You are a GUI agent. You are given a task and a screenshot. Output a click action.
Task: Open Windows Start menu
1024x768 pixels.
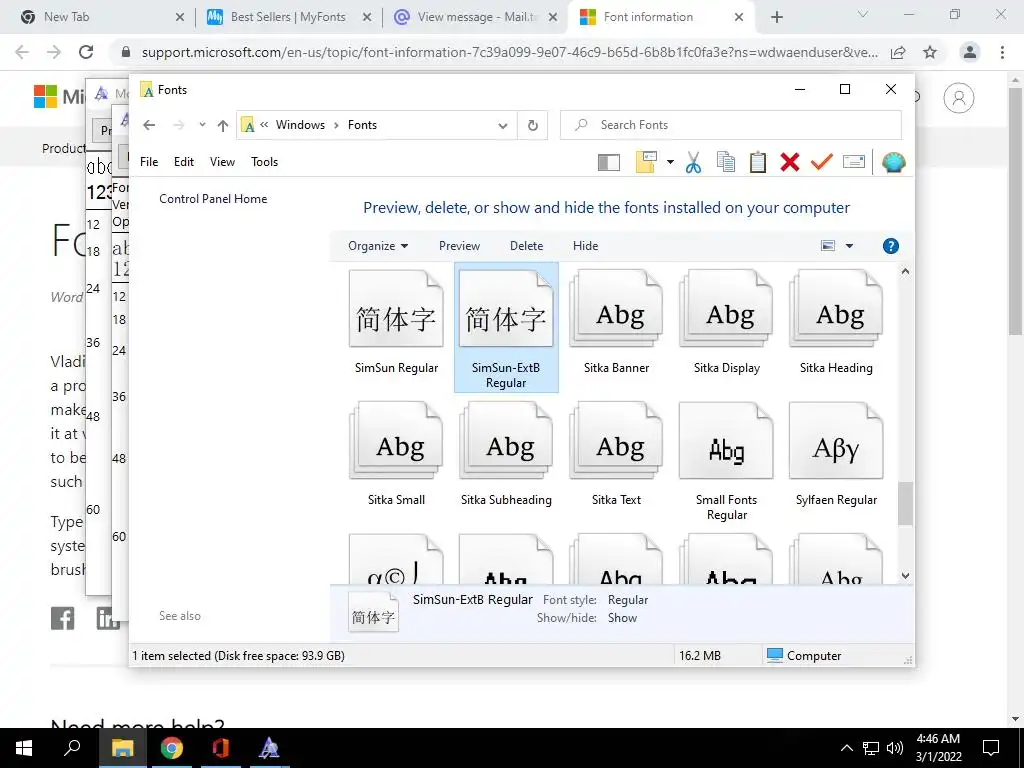(24, 748)
